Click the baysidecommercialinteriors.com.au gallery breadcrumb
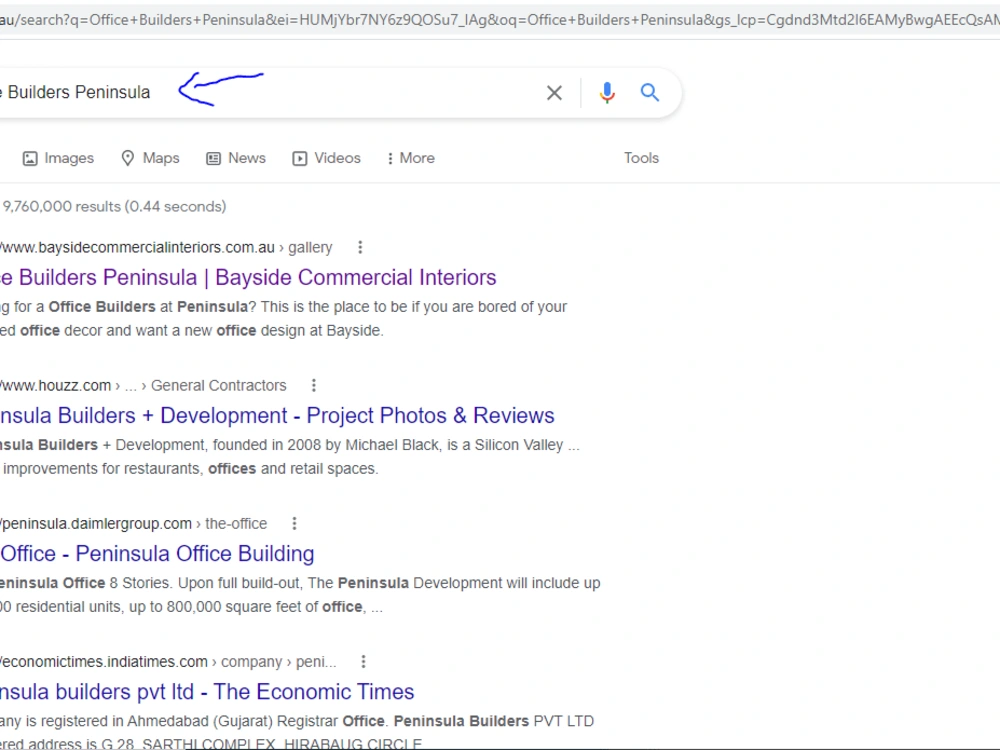1000x750 pixels. (x=166, y=247)
